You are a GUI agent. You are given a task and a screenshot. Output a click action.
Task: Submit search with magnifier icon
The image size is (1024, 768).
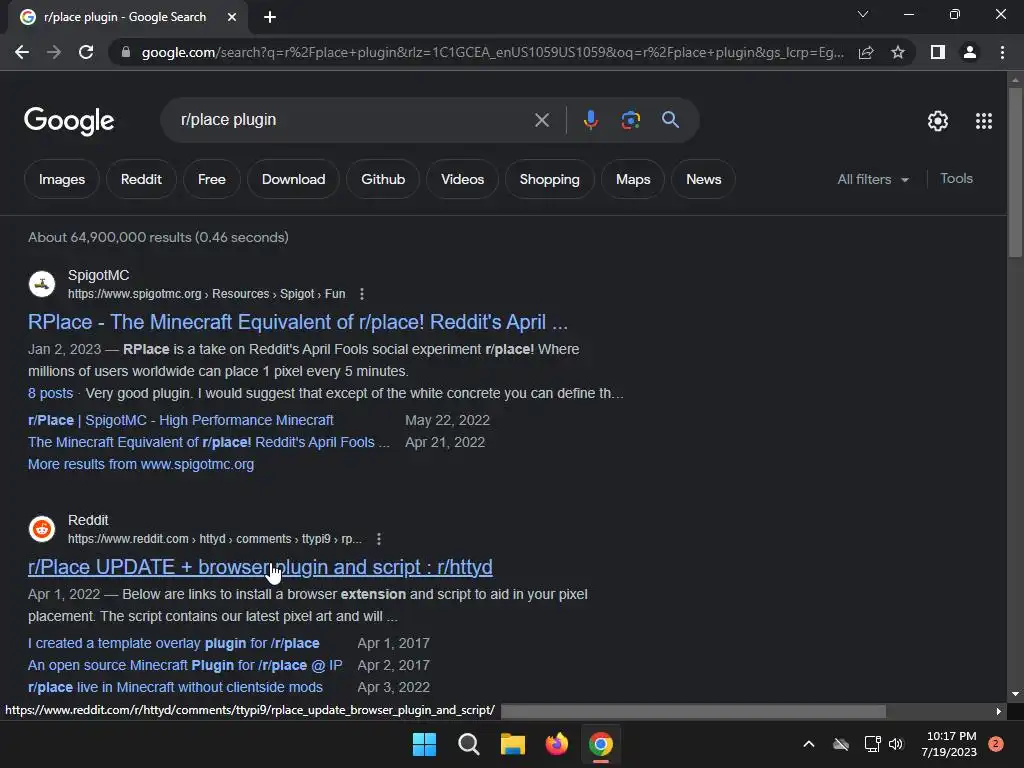point(670,120)
